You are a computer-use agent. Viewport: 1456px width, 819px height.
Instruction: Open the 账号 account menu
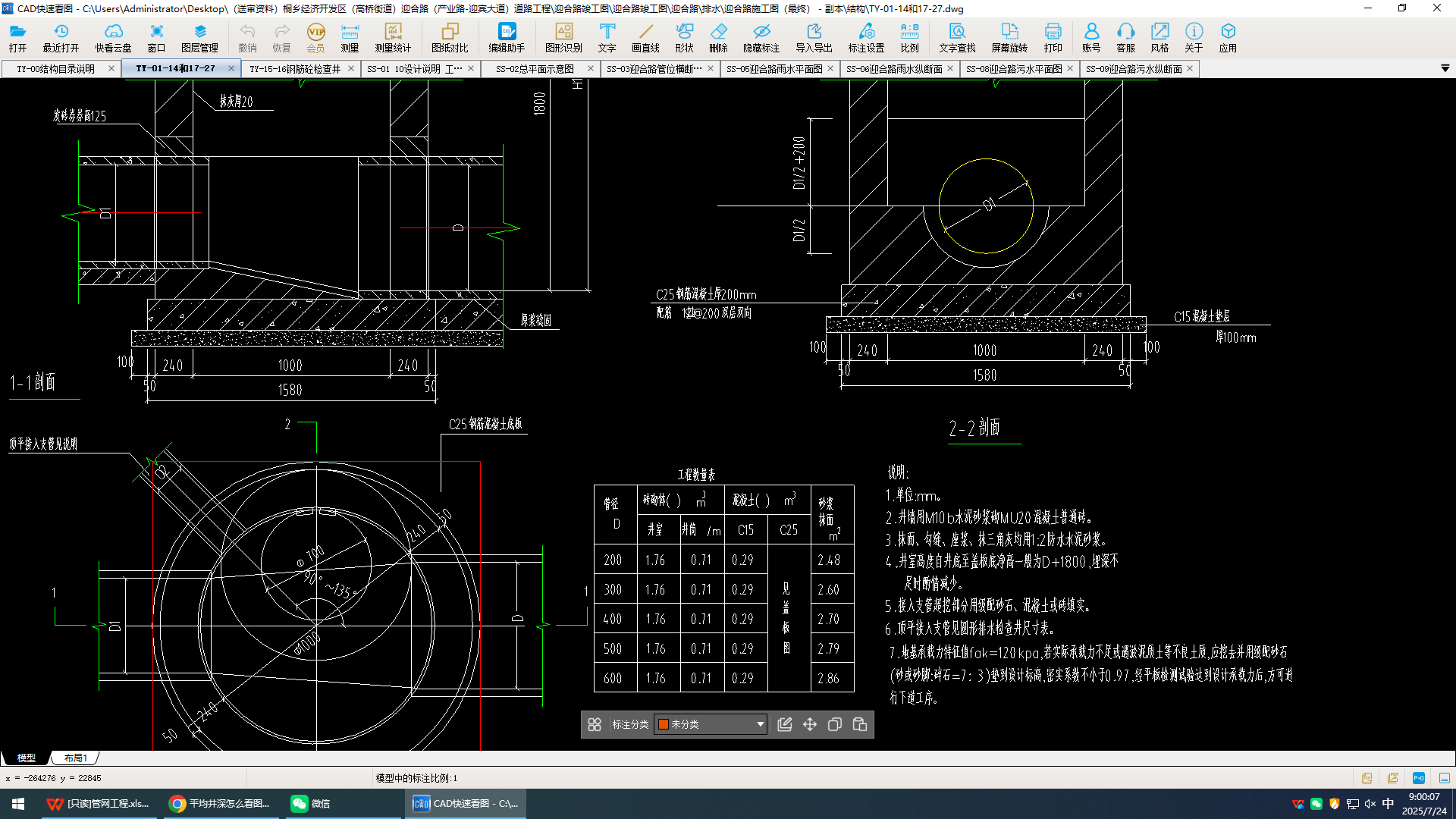point(1091,38)
